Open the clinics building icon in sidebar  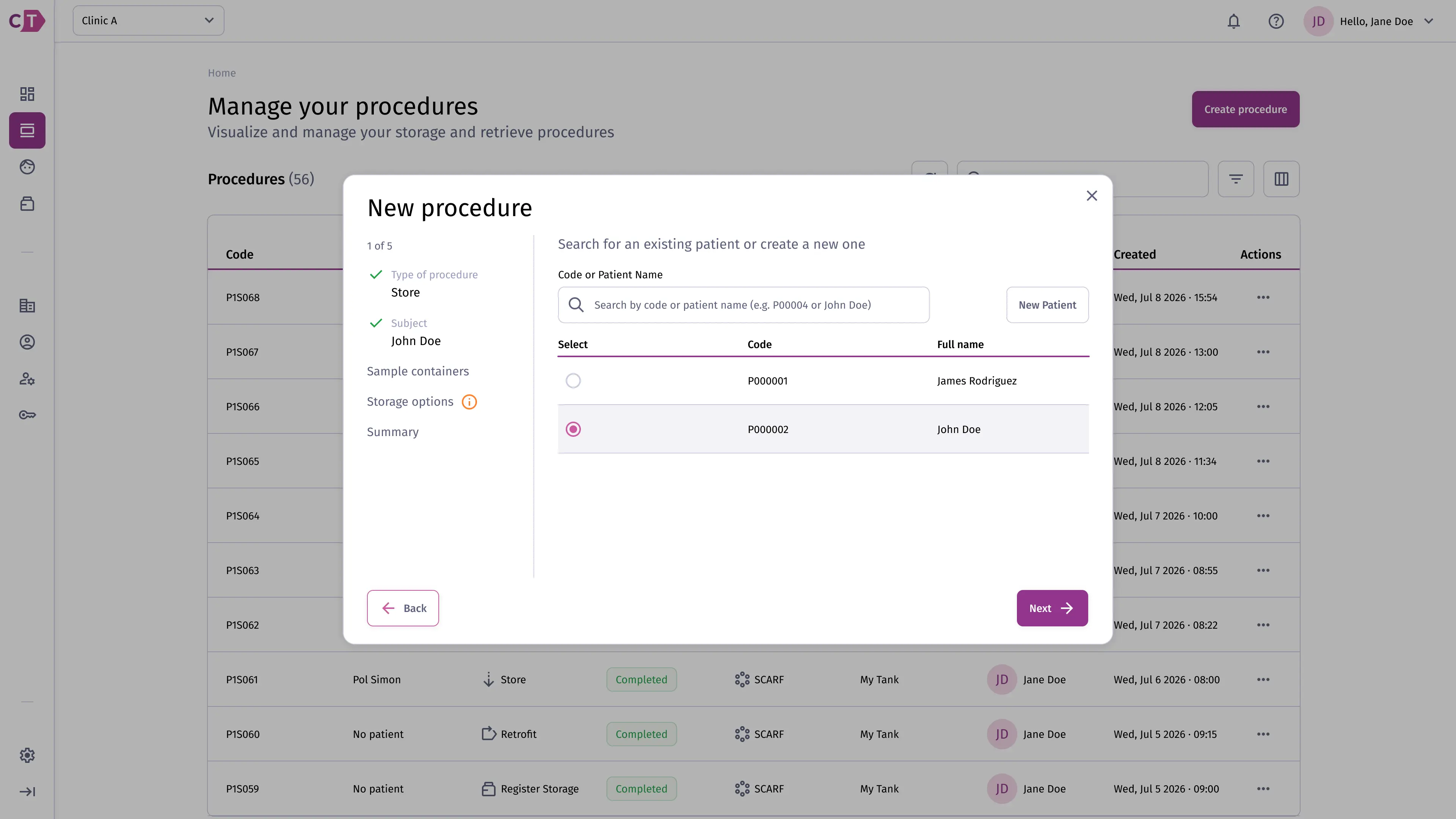click(x=27, y=306)
